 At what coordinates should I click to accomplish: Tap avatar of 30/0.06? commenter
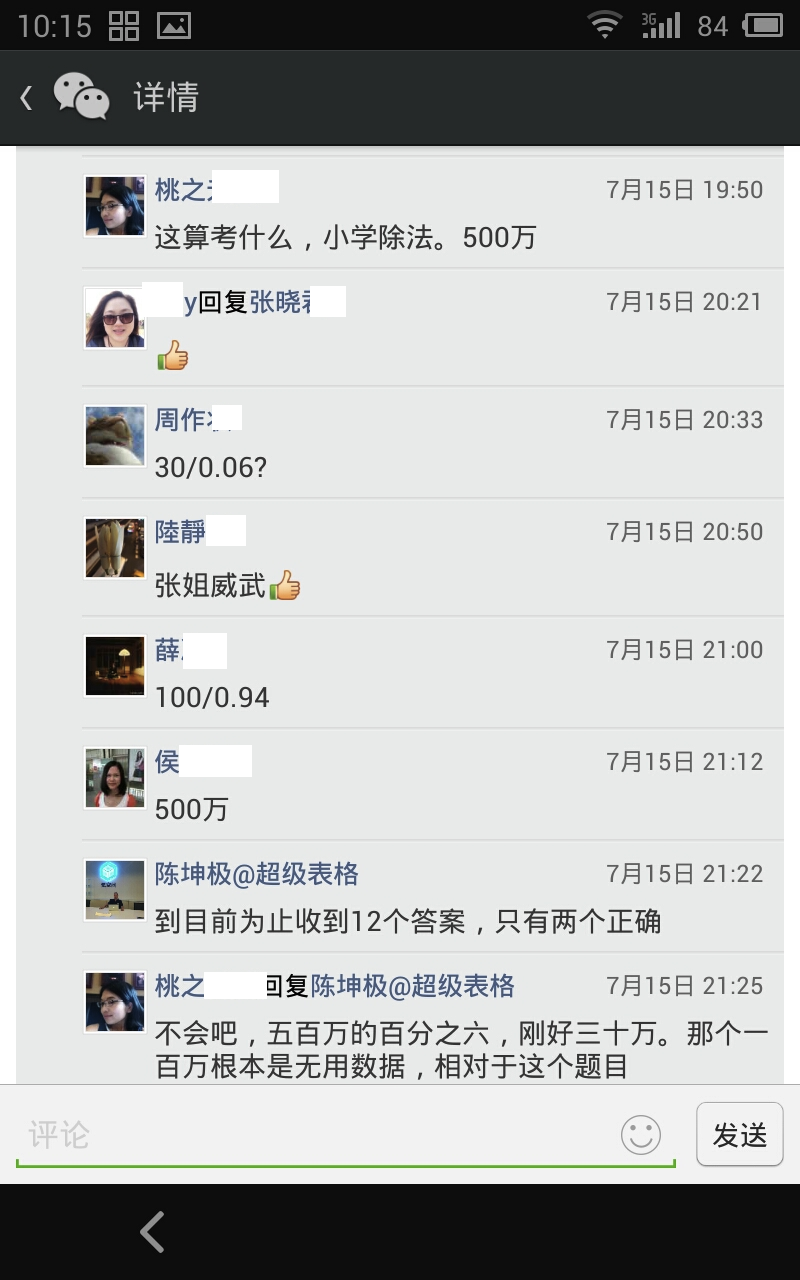tap(115, 437)
